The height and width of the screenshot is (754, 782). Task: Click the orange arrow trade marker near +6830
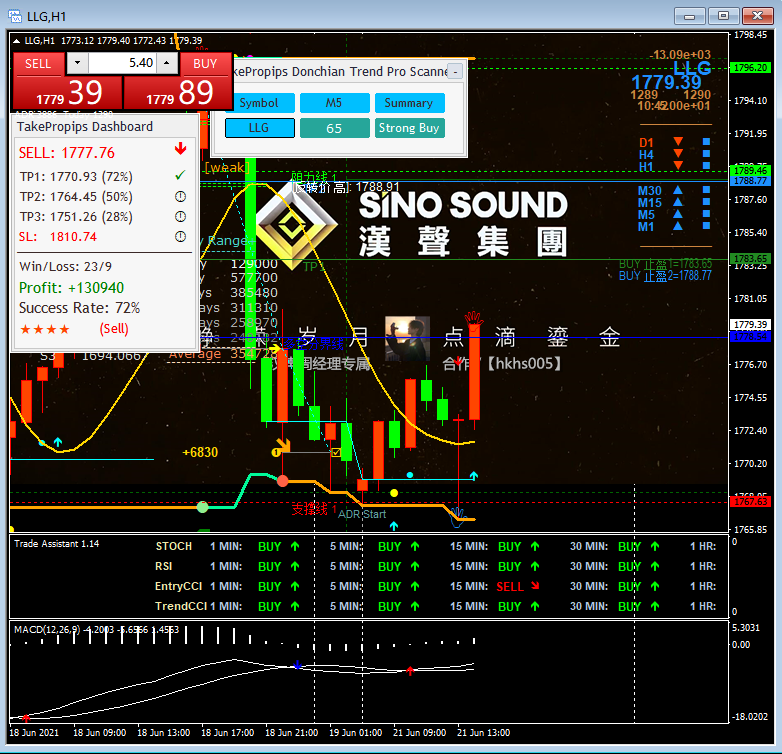pos(283,445)
